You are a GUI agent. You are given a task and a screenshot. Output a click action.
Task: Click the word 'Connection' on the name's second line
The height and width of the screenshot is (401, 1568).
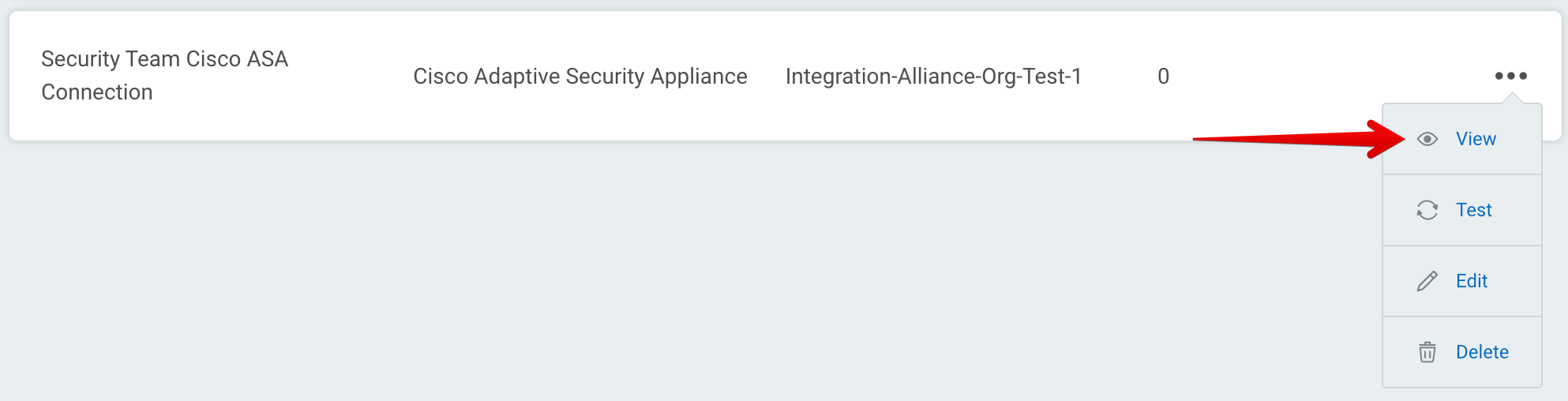click(x=97, y=92)
